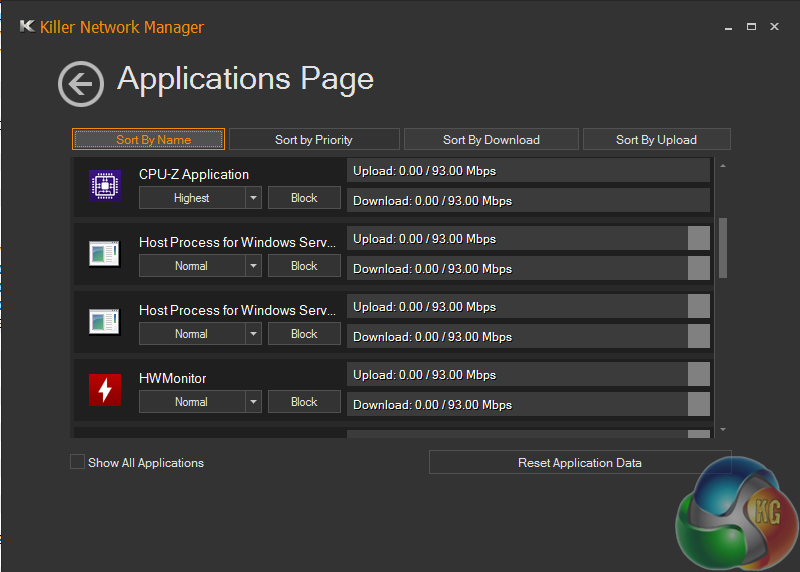Block the HWMonitor application
The image size is (800, 572).
pos(304,402)
